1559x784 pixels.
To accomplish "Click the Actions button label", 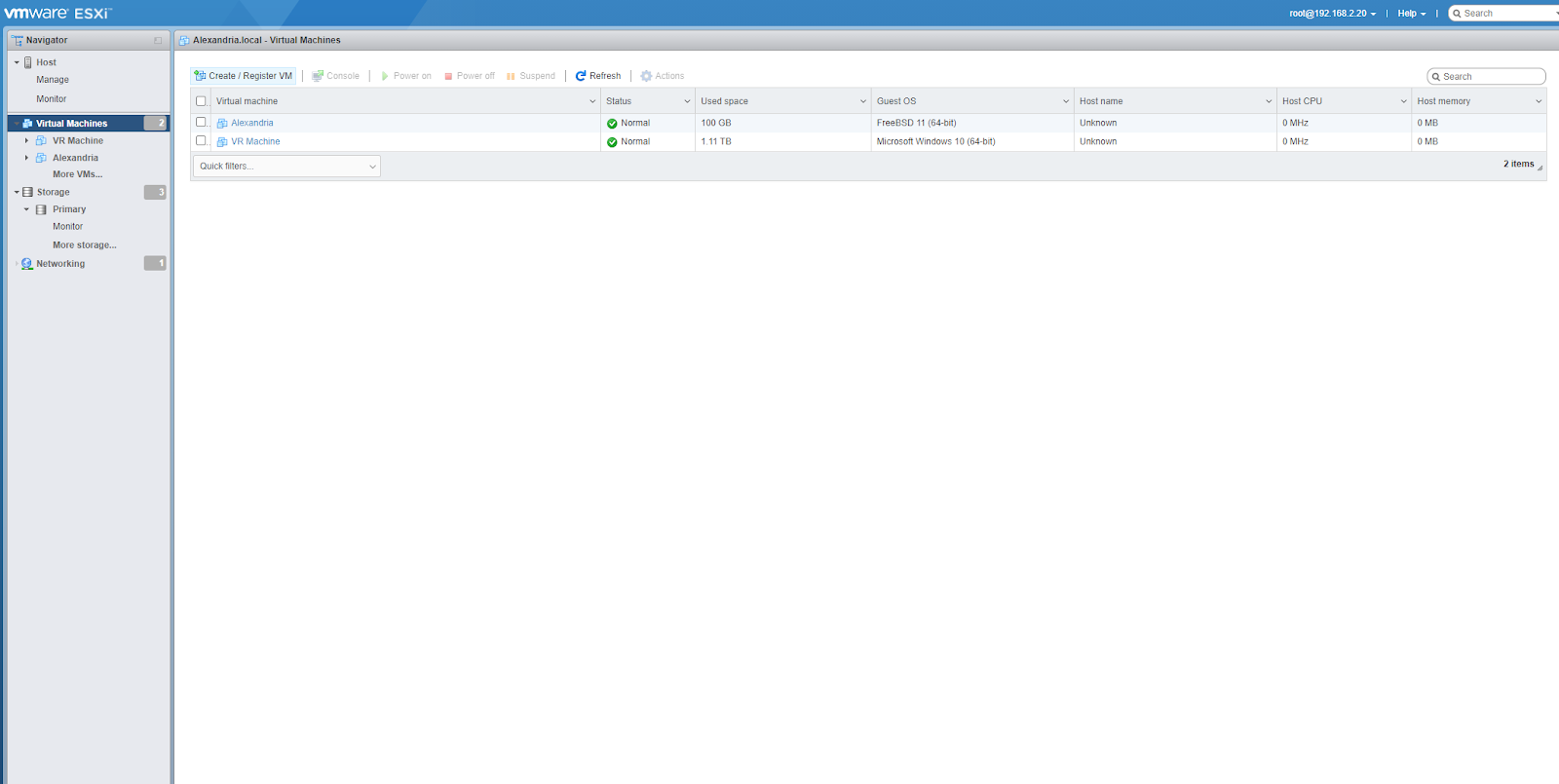I will pyautogui.click(x=669, y=76).
